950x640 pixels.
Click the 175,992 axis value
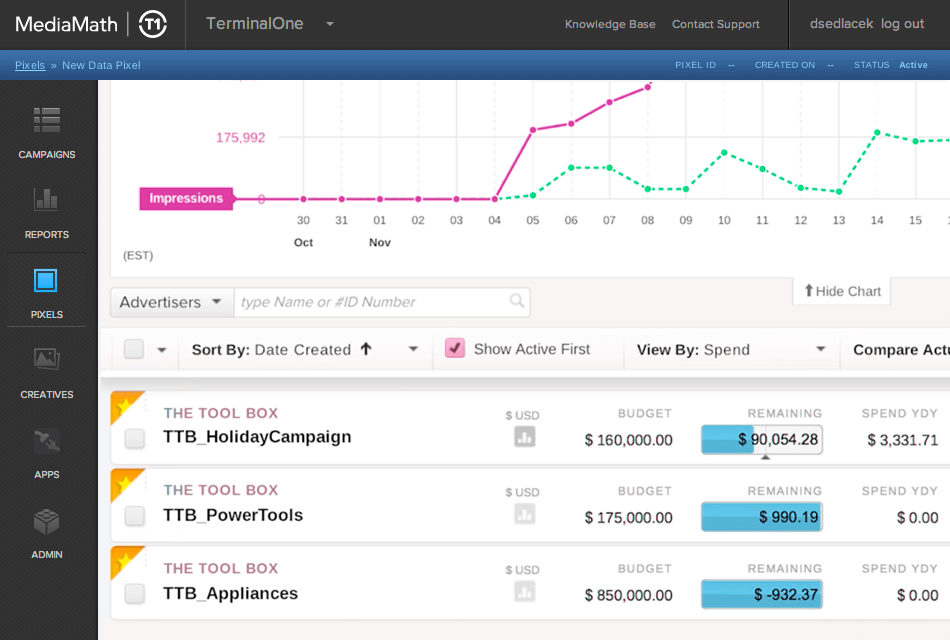point(241,138)
